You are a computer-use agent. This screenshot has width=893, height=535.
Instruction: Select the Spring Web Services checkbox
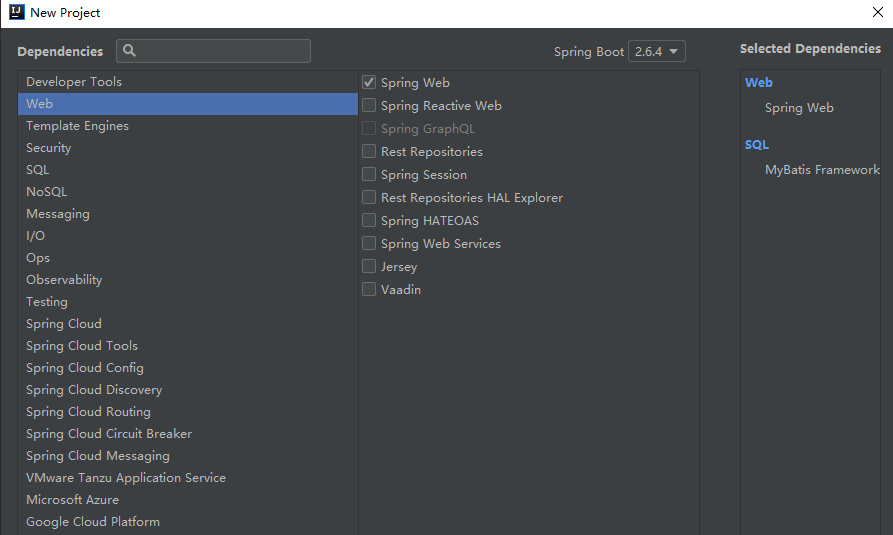pyautogui.click(x=369, y=243)
